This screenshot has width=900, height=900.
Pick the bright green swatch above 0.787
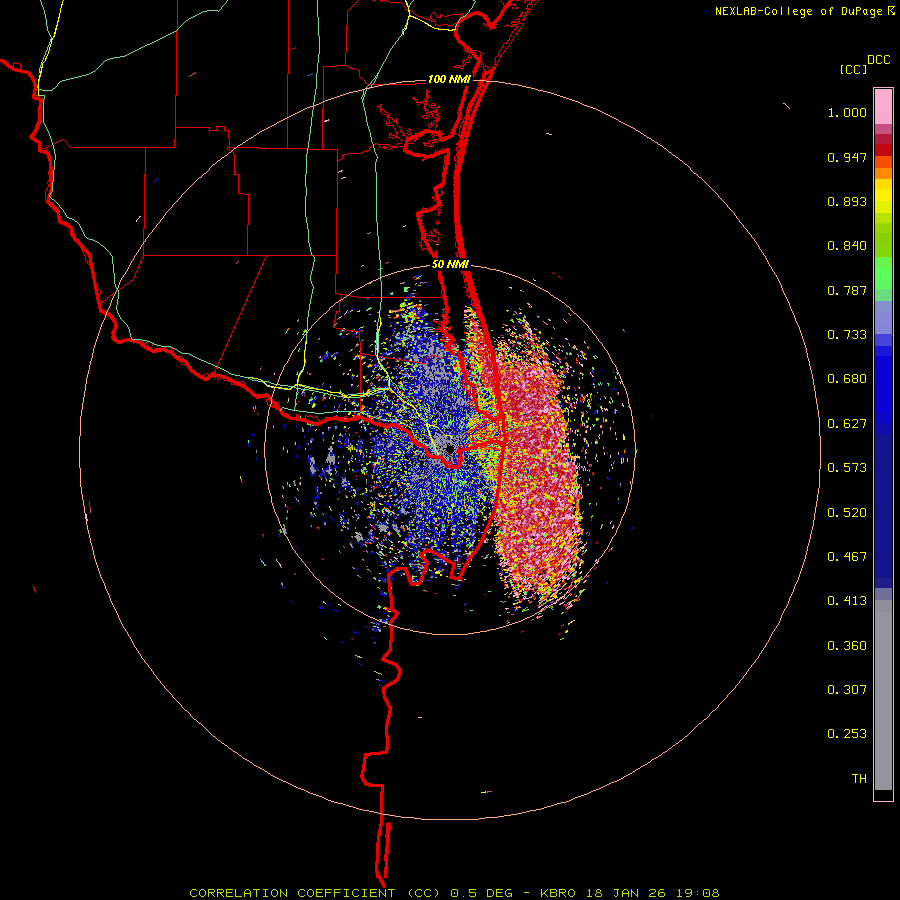(883, 273)
